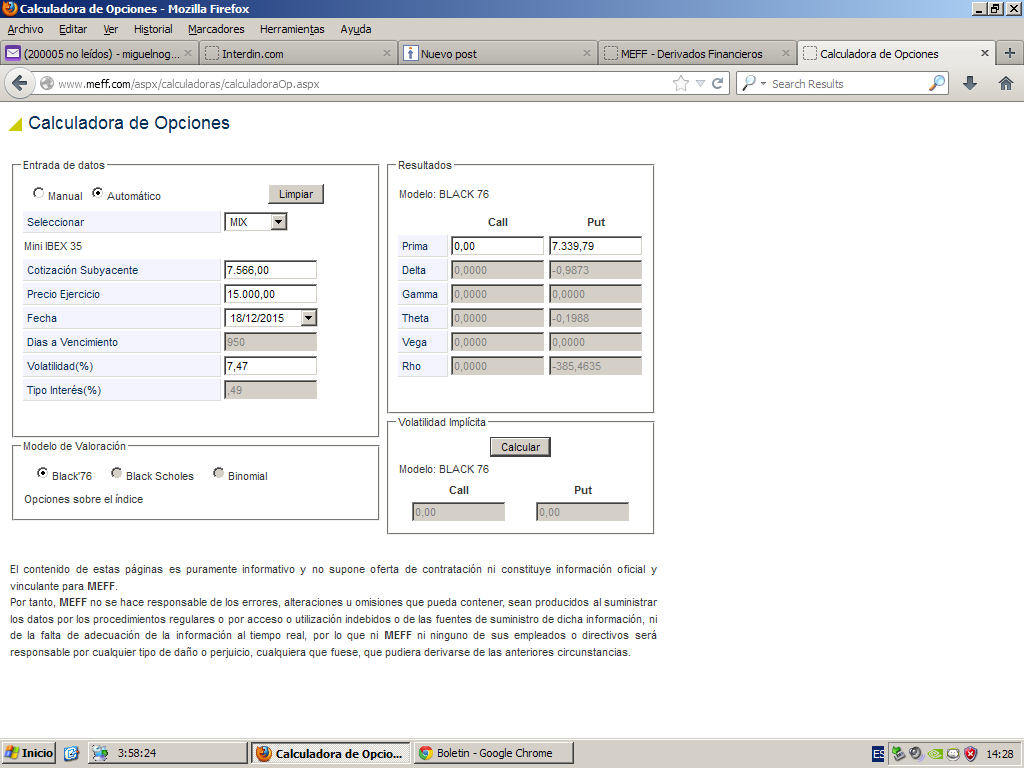Click the system clock showing 14:28
The height and width of the screenshot is (768, 1024).
pos(999,754)
